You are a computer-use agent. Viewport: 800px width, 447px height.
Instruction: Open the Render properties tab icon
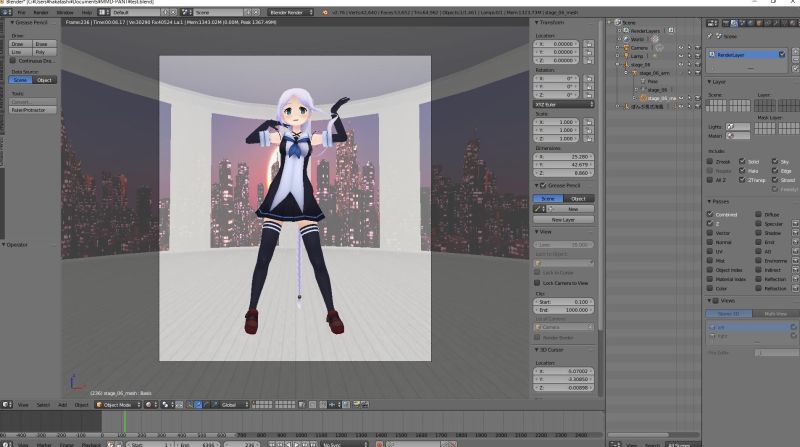(x=726, y=23)
